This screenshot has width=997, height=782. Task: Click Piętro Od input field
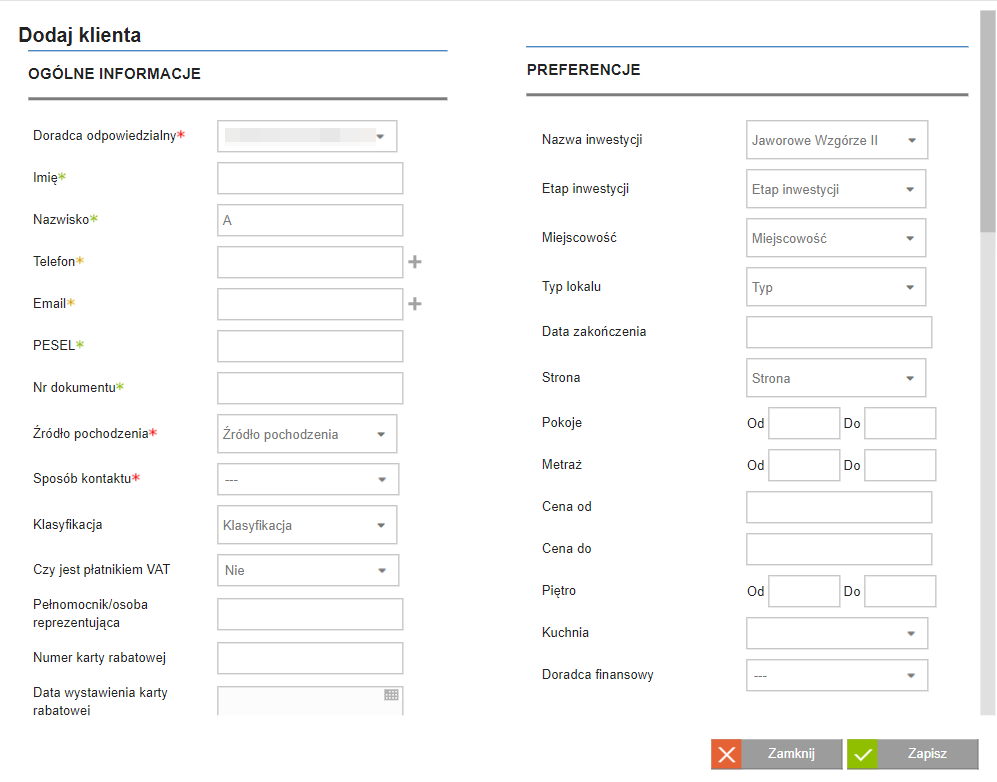tap(804, 591)
